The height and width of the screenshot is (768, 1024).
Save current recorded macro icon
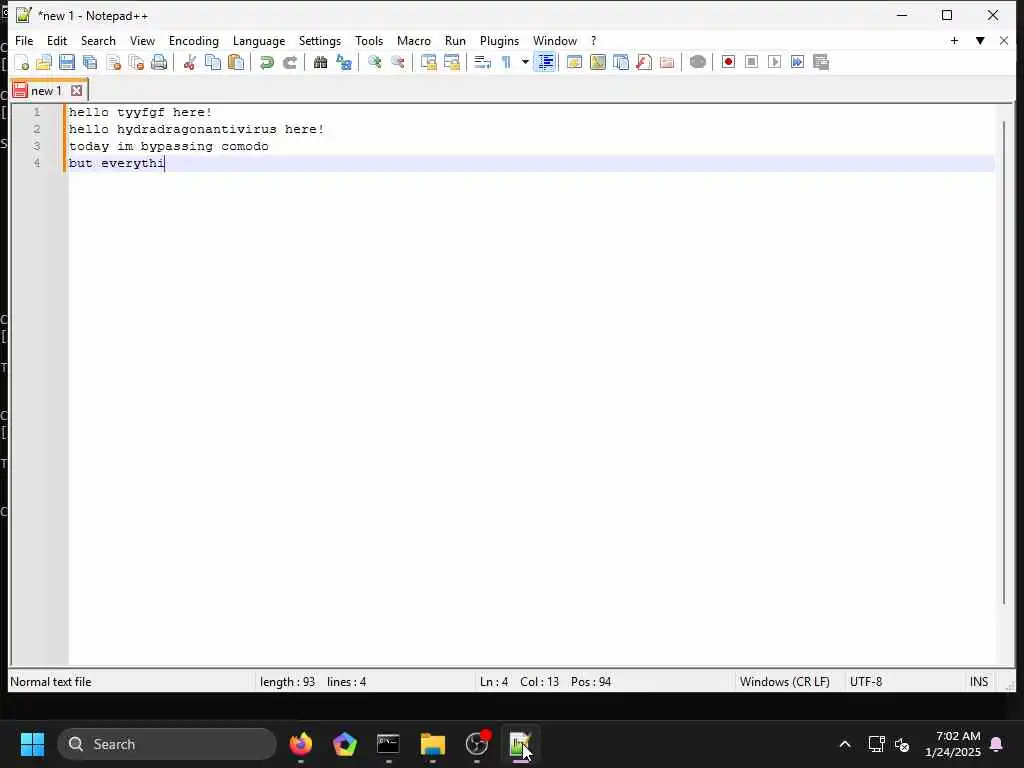point(821,63)
